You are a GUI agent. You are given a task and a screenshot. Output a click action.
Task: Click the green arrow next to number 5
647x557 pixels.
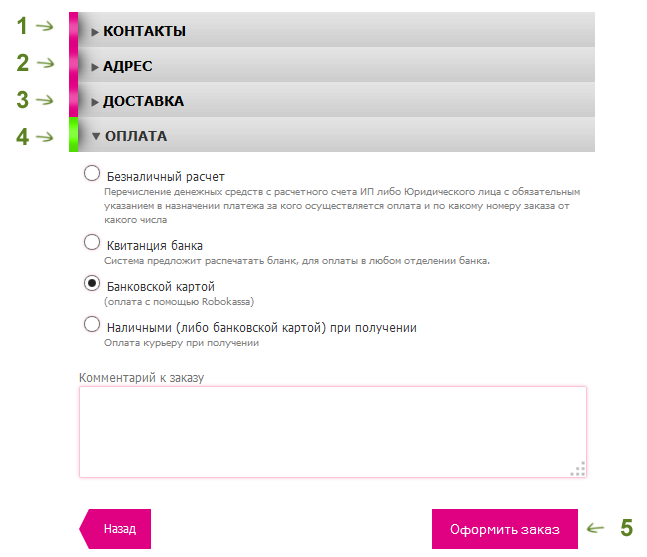(x=595, y=528)
